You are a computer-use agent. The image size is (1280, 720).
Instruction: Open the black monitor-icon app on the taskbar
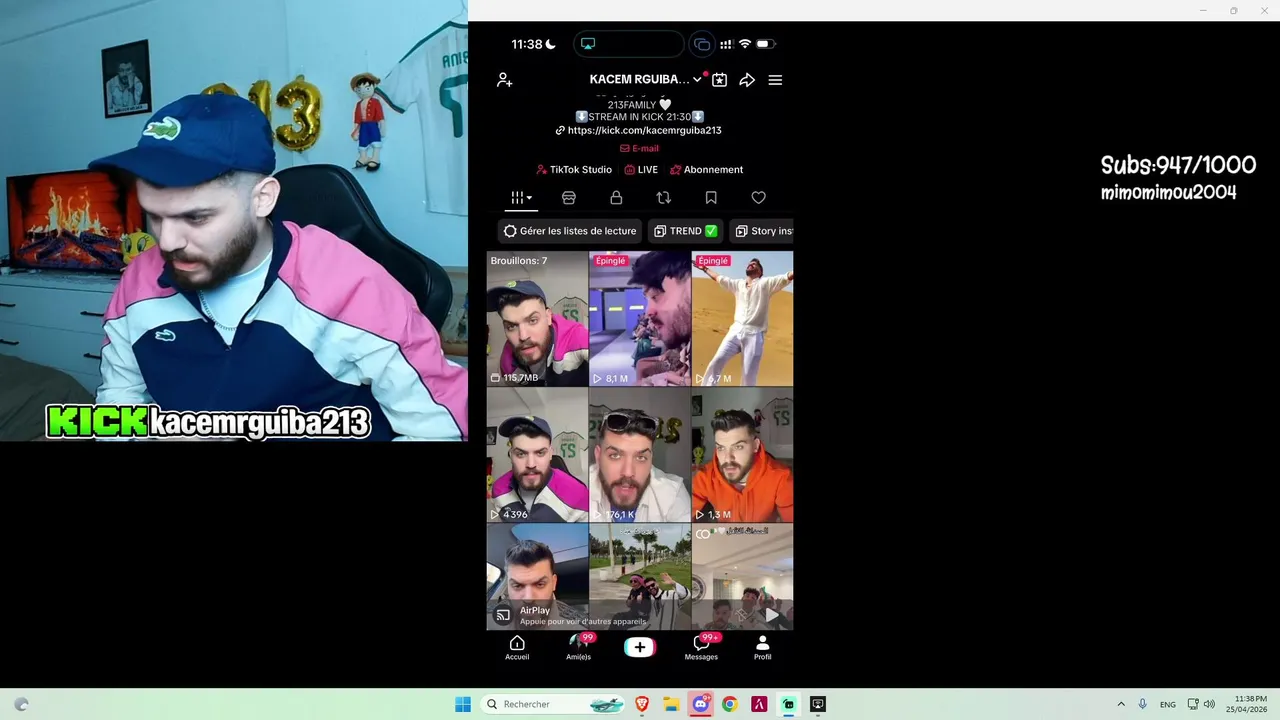[818, 704]
